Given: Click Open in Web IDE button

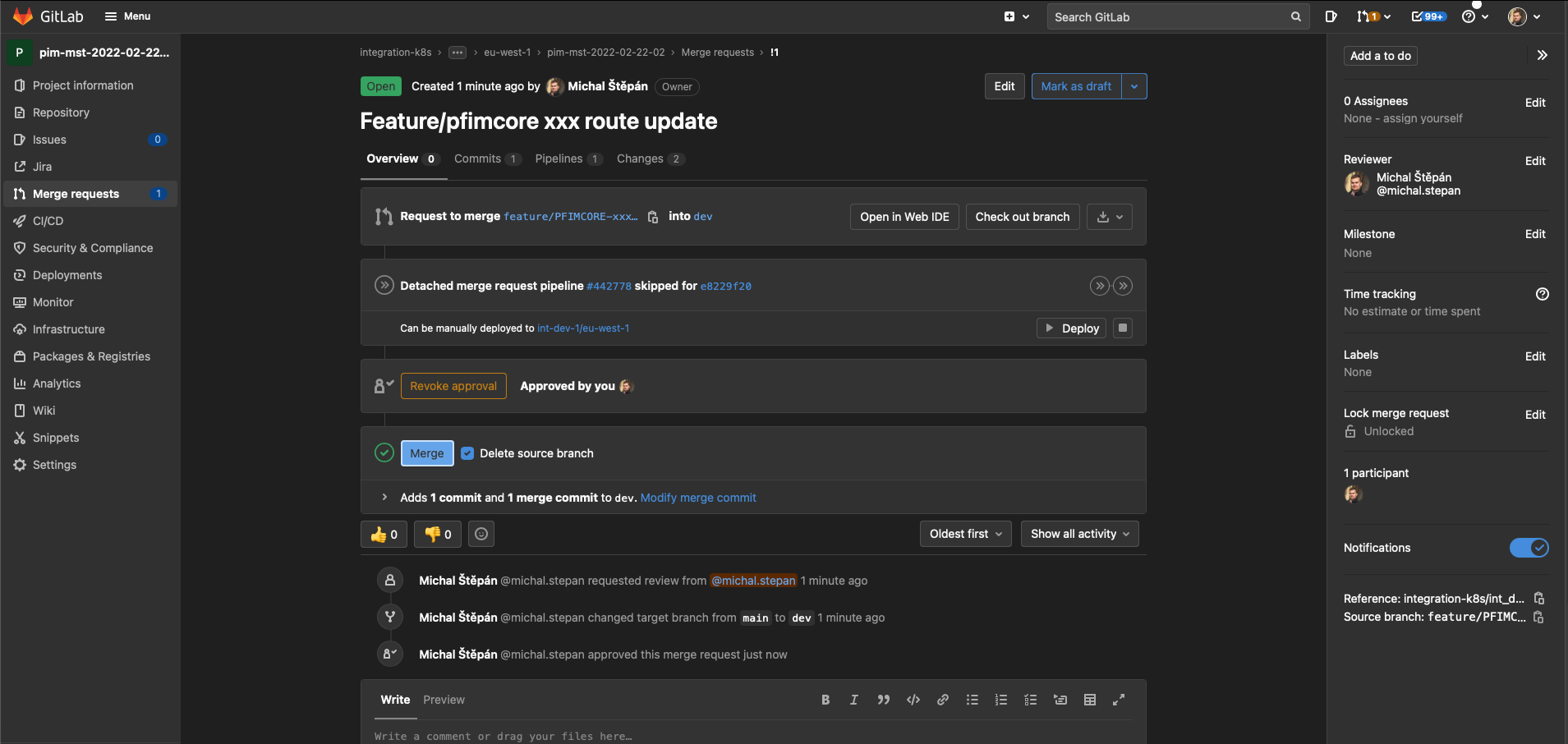Looking at the screenshot, I should [904, 217].
